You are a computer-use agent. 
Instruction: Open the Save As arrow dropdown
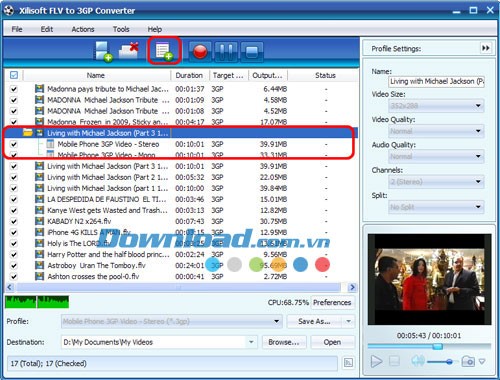(x=349, y=322)
